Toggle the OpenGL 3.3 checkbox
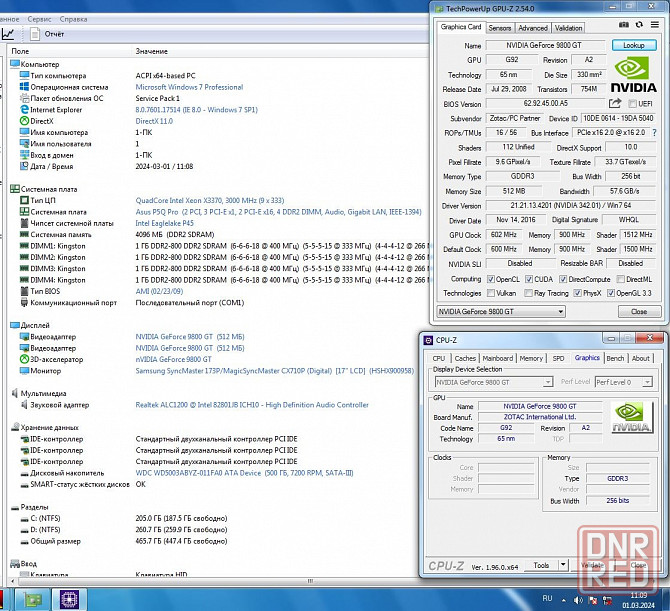 [x=611, y=293]
